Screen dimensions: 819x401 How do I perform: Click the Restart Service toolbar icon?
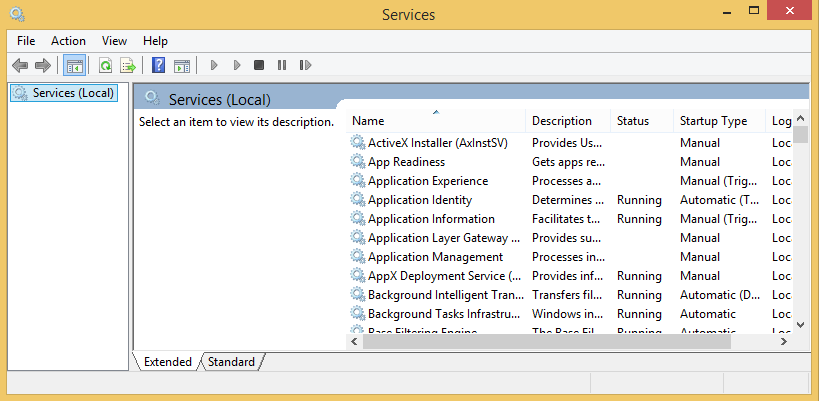(x=304, y=65)
